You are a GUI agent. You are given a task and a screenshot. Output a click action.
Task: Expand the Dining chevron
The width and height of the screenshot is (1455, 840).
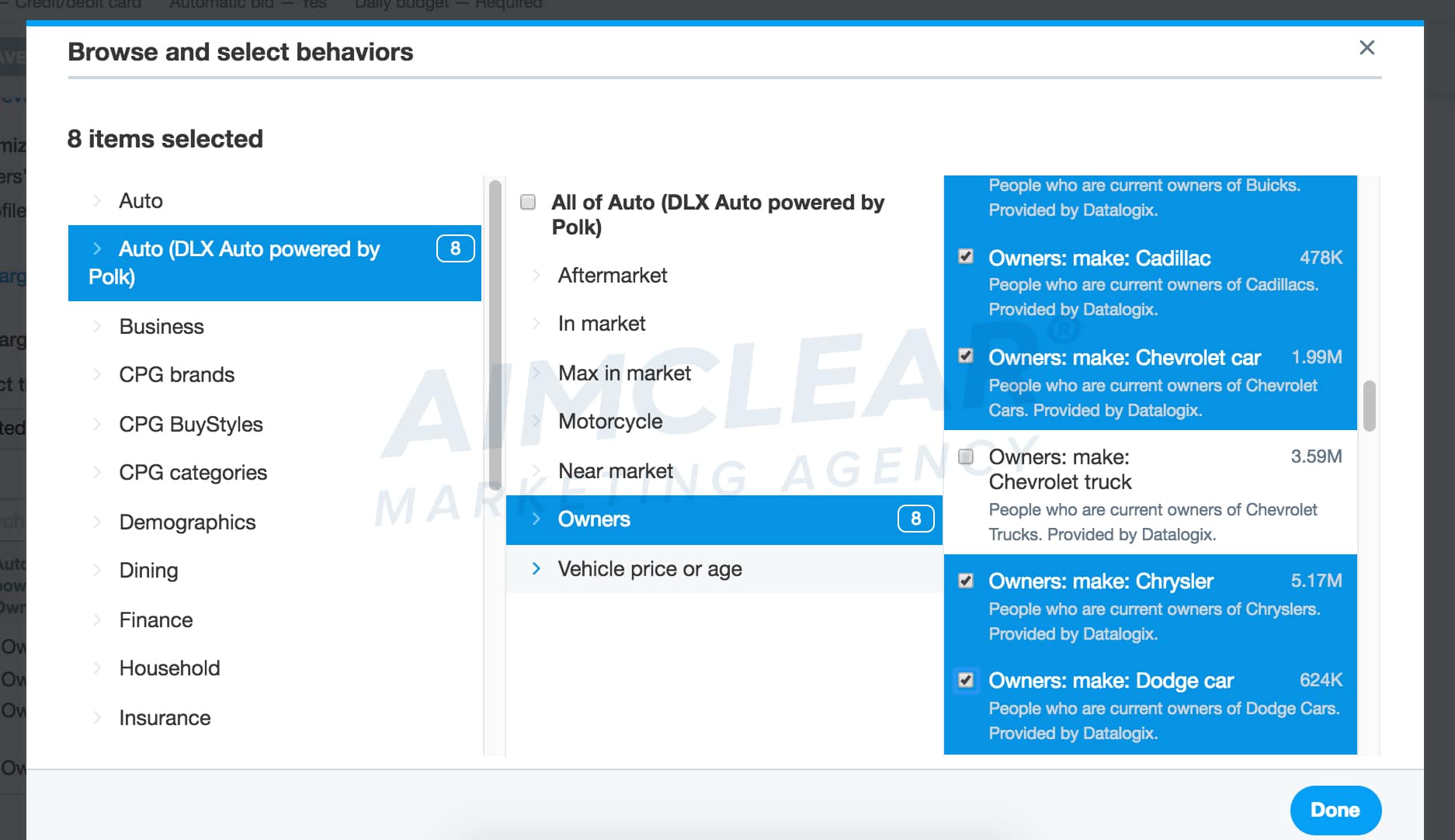97,571
